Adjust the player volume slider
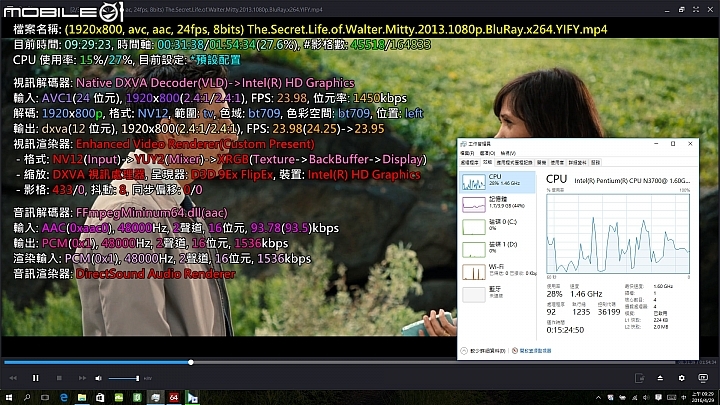This screenshot has height=405, width=720. [124, 378]
